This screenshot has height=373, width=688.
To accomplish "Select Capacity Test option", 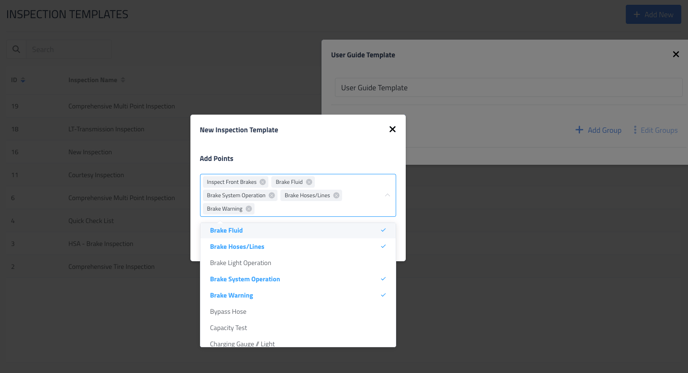I will click(x=298, y=328).
